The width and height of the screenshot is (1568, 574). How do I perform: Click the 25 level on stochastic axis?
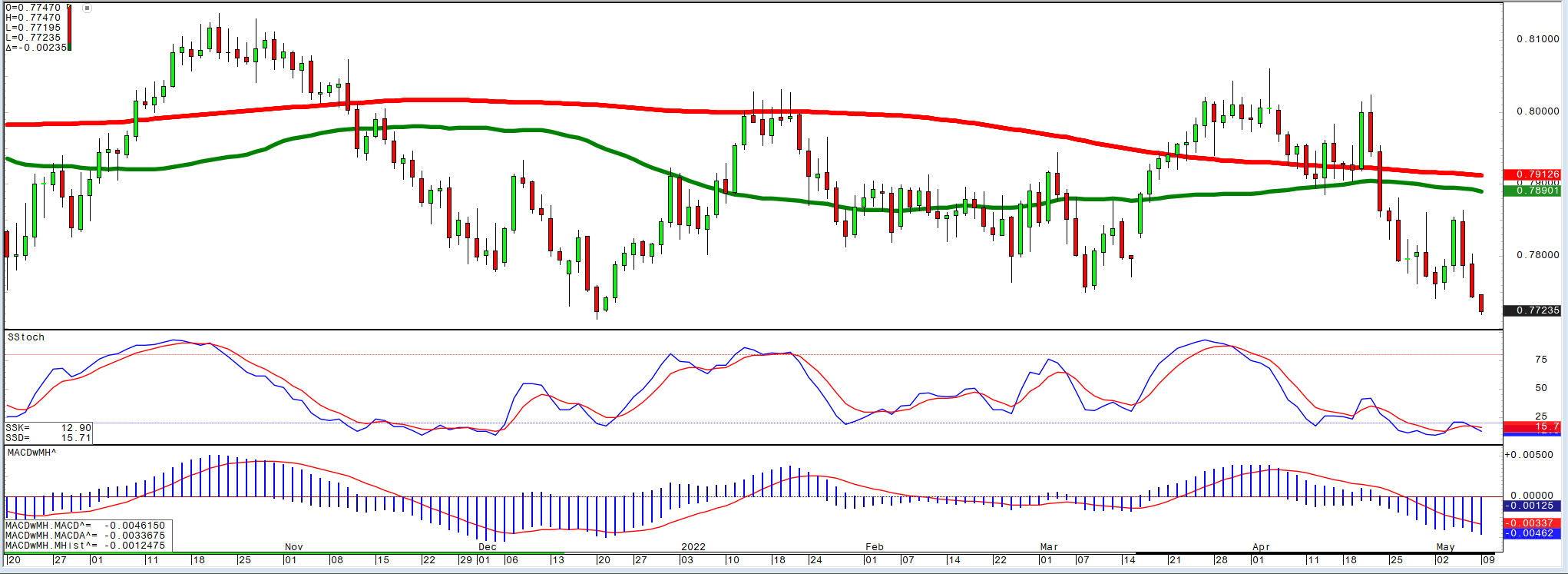point(1540,416)
